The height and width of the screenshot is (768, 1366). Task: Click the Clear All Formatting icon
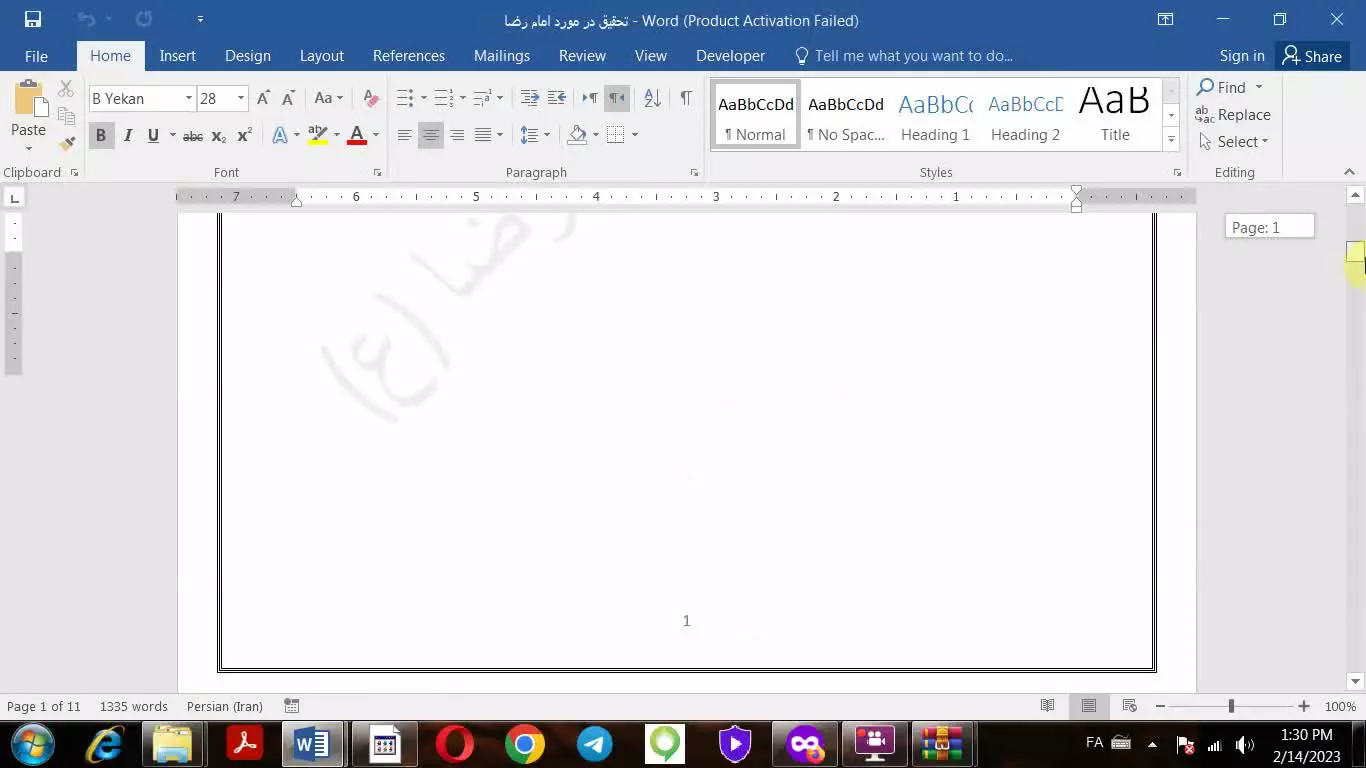(x=371, y=98)
